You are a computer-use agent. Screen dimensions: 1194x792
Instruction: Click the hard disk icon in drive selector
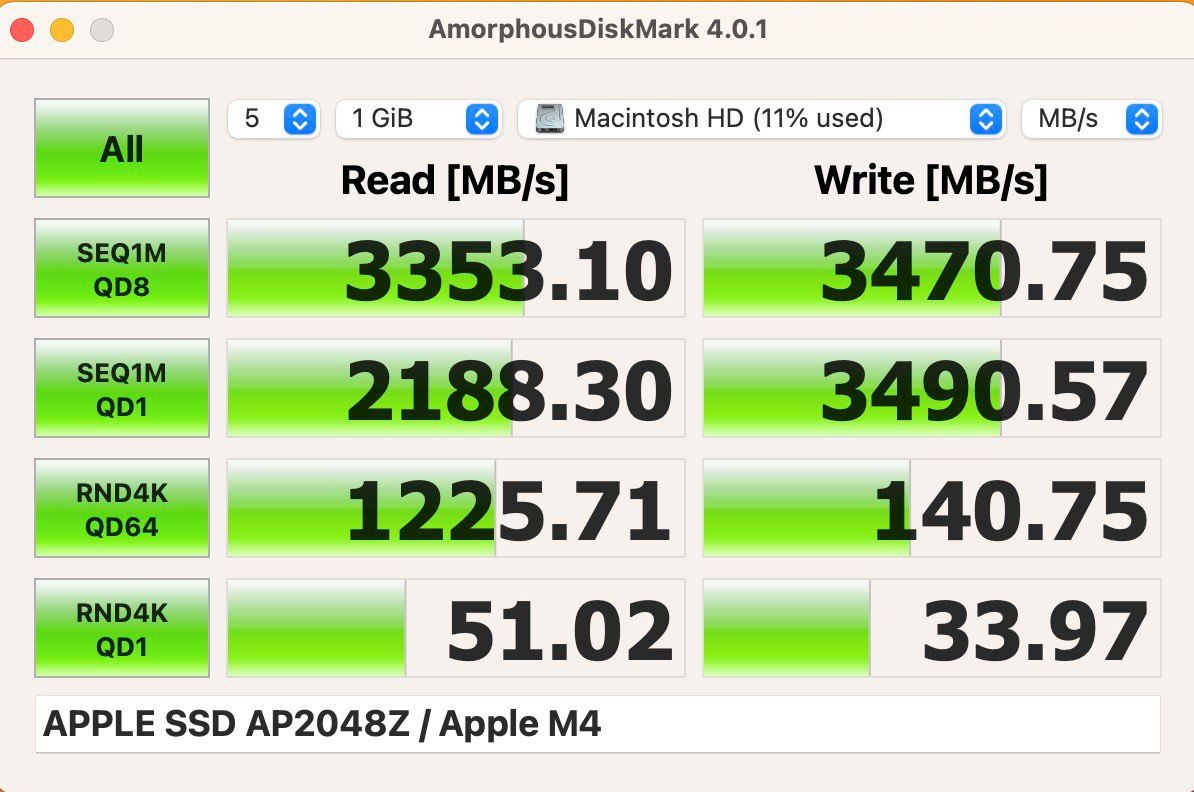[549, 119]
